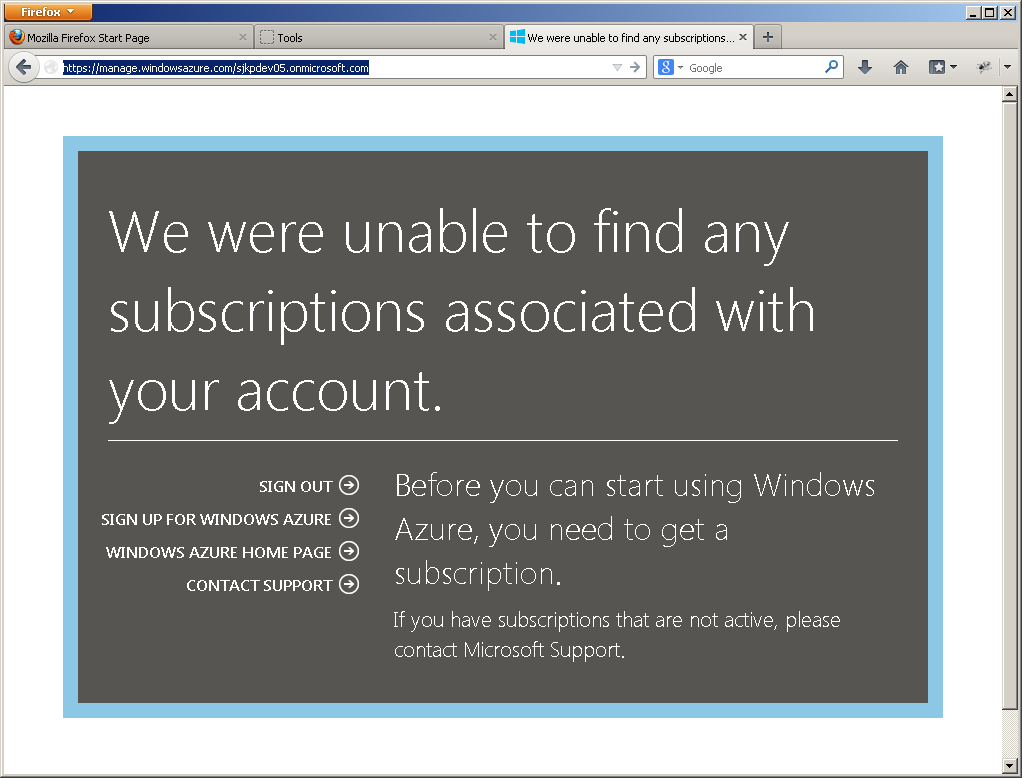Open the orange Firefox menu dropdown
This screenshot has width=1022, height=778.
pyautogui.click(x=47, y=12)
